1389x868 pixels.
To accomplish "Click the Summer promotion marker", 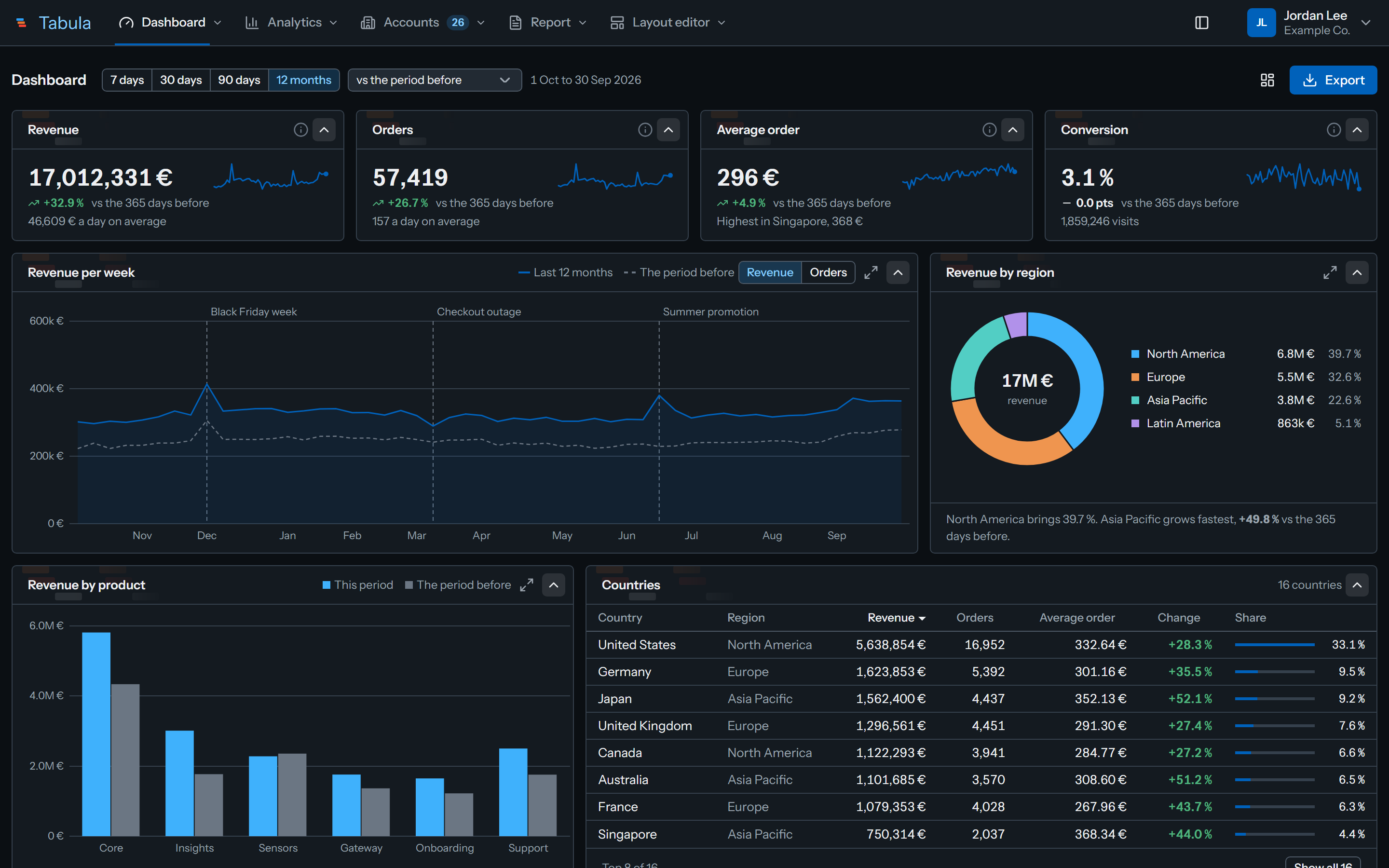I will [710, 311].
